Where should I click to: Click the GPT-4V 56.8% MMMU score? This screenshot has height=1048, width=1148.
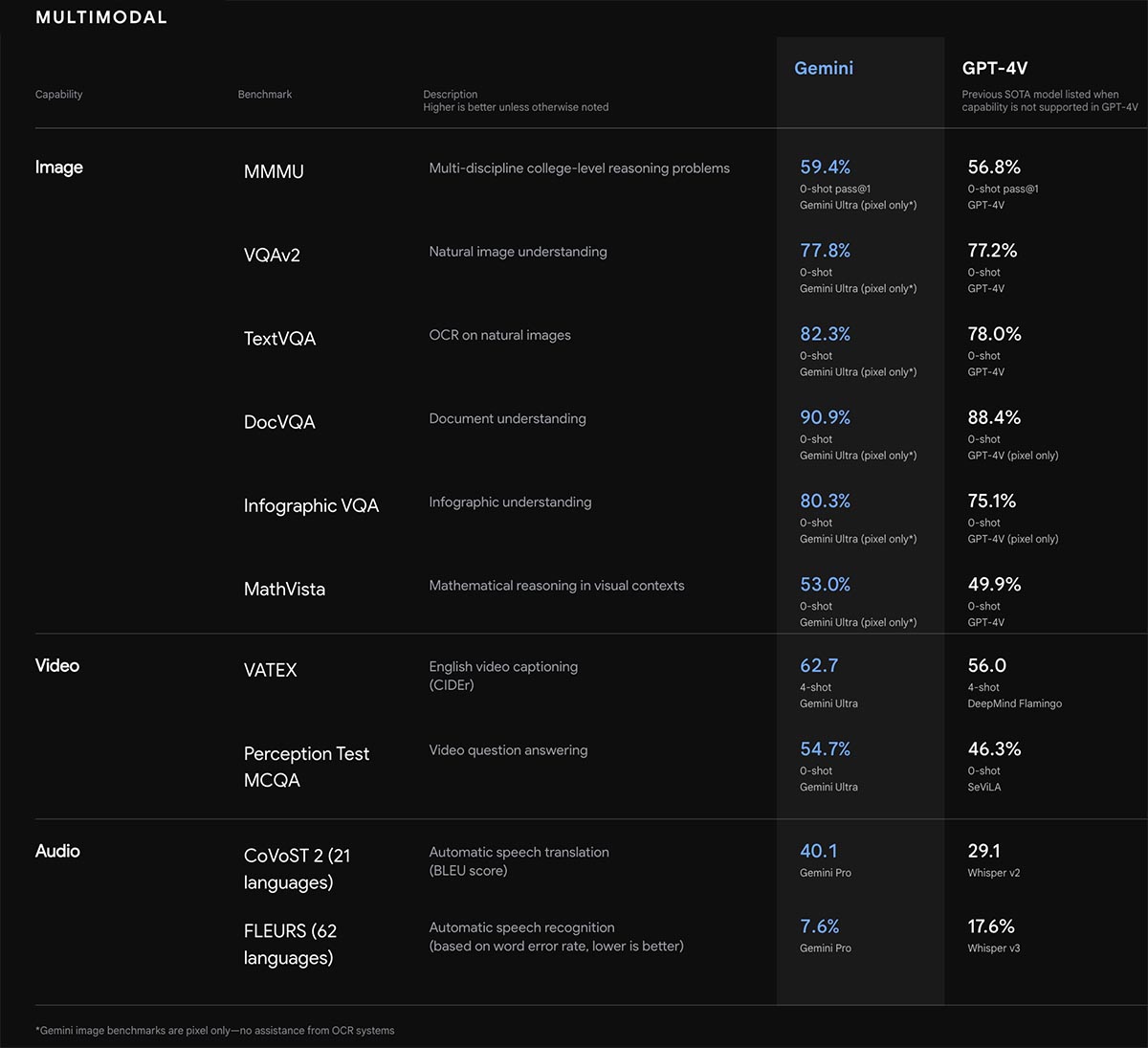(994, 167)
